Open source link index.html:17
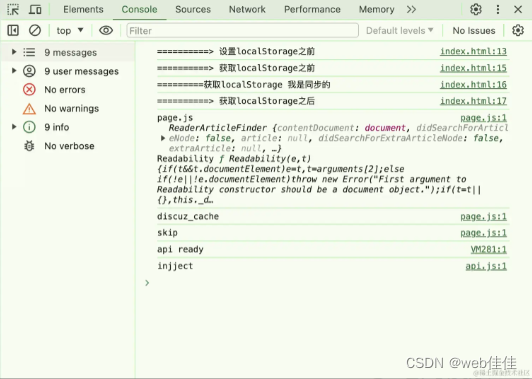The image size is (532, 379). tap(473, 101)
